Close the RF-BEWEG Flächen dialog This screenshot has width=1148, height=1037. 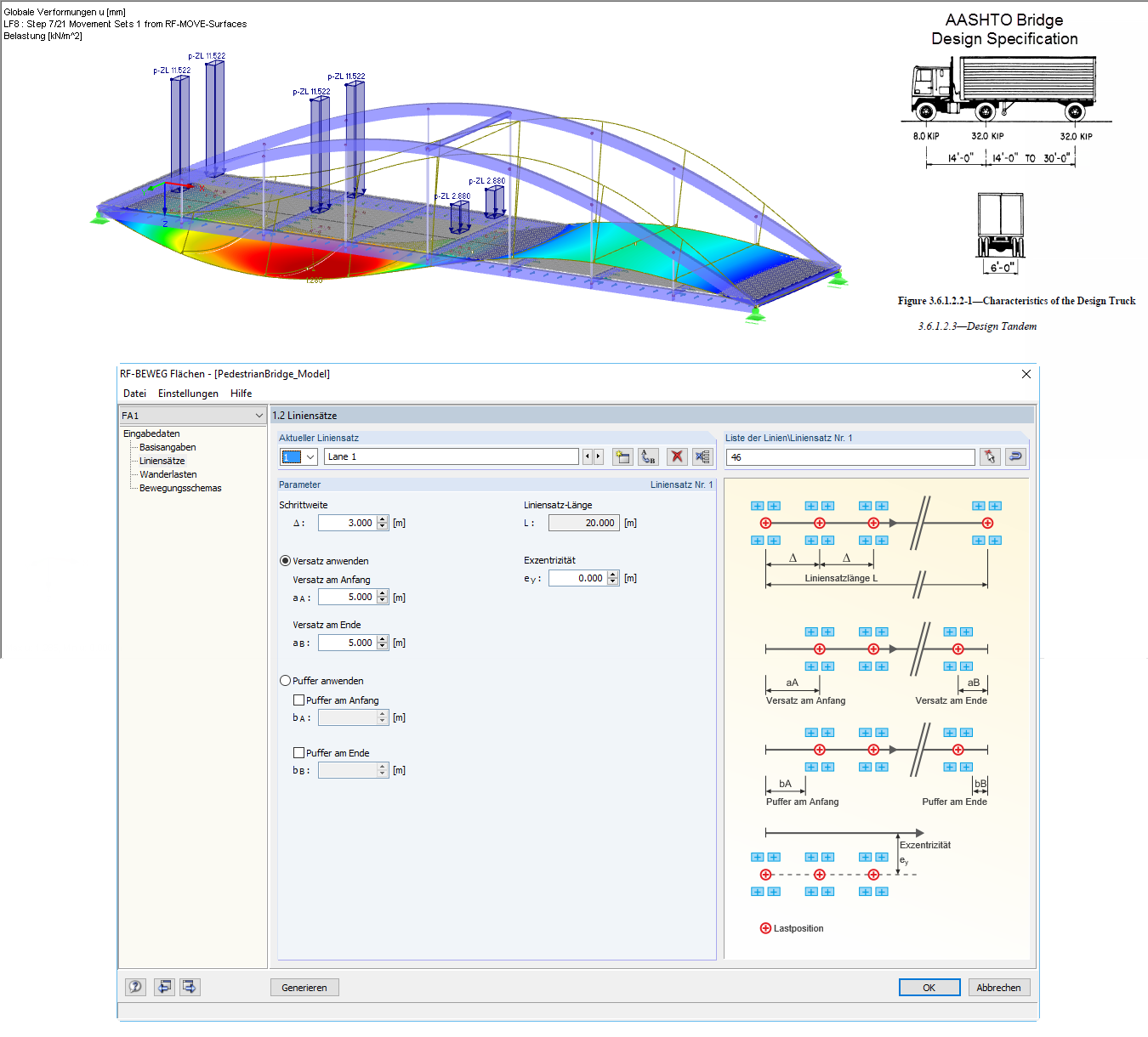pyautogui.click(x=1026, y=374)
